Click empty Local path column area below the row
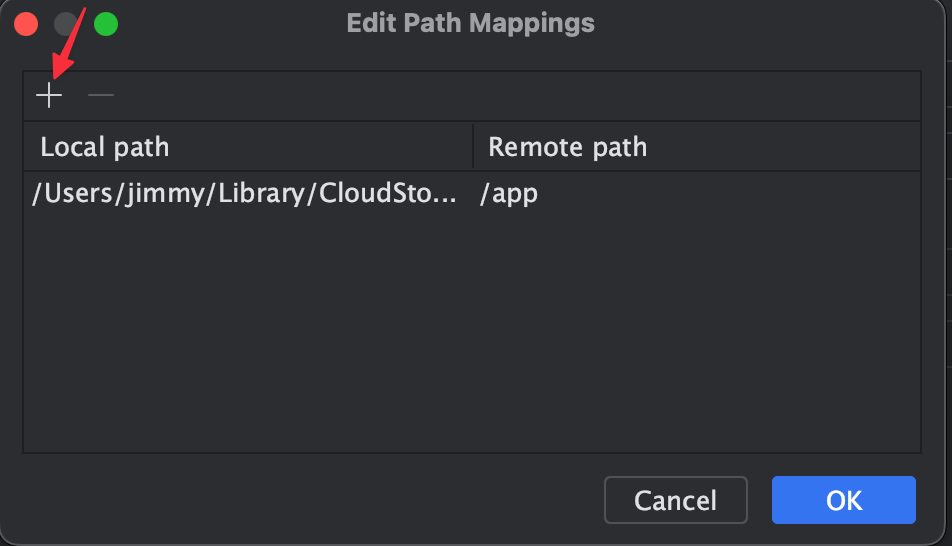This screenshot has width=952, height=546. [246, 330]
